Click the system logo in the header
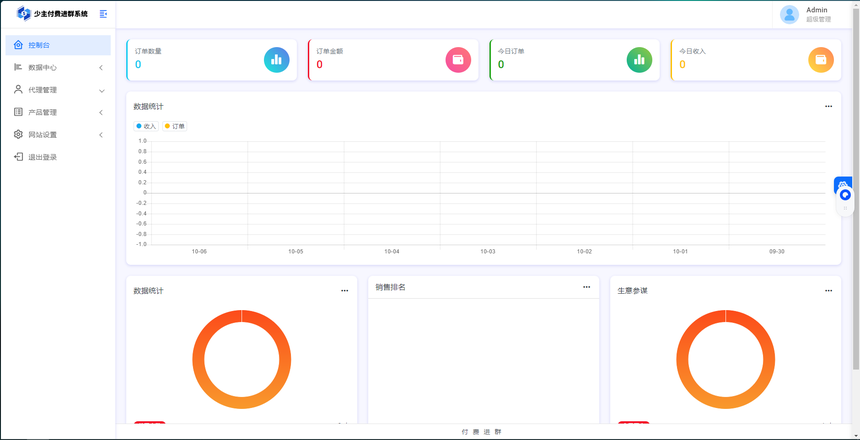 coord(24,14)
